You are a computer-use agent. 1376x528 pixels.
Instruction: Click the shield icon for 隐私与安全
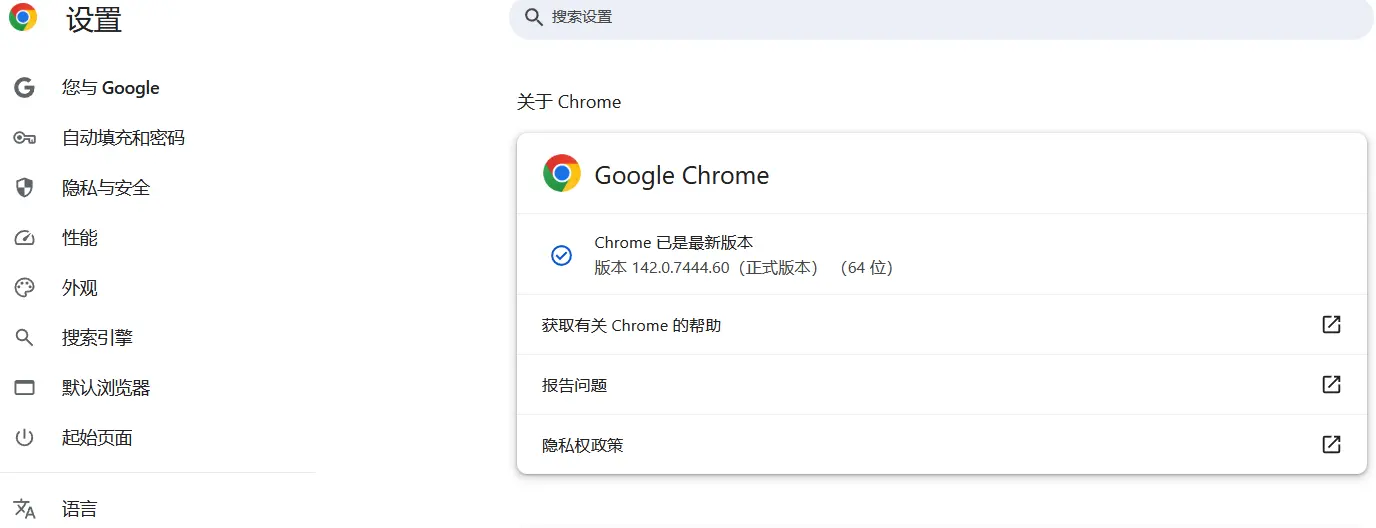[25, 188]
